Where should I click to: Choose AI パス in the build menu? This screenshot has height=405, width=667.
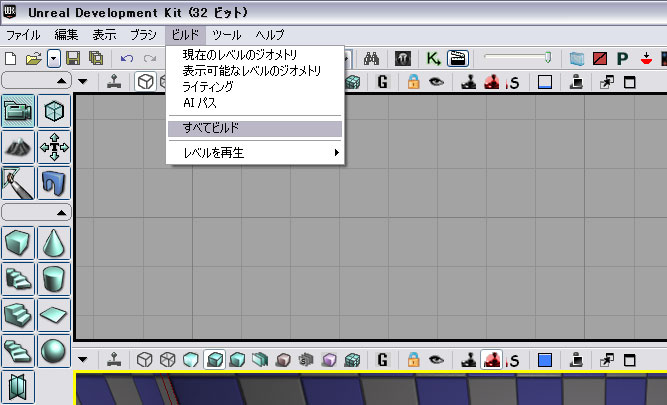click(x=255, y=103)
